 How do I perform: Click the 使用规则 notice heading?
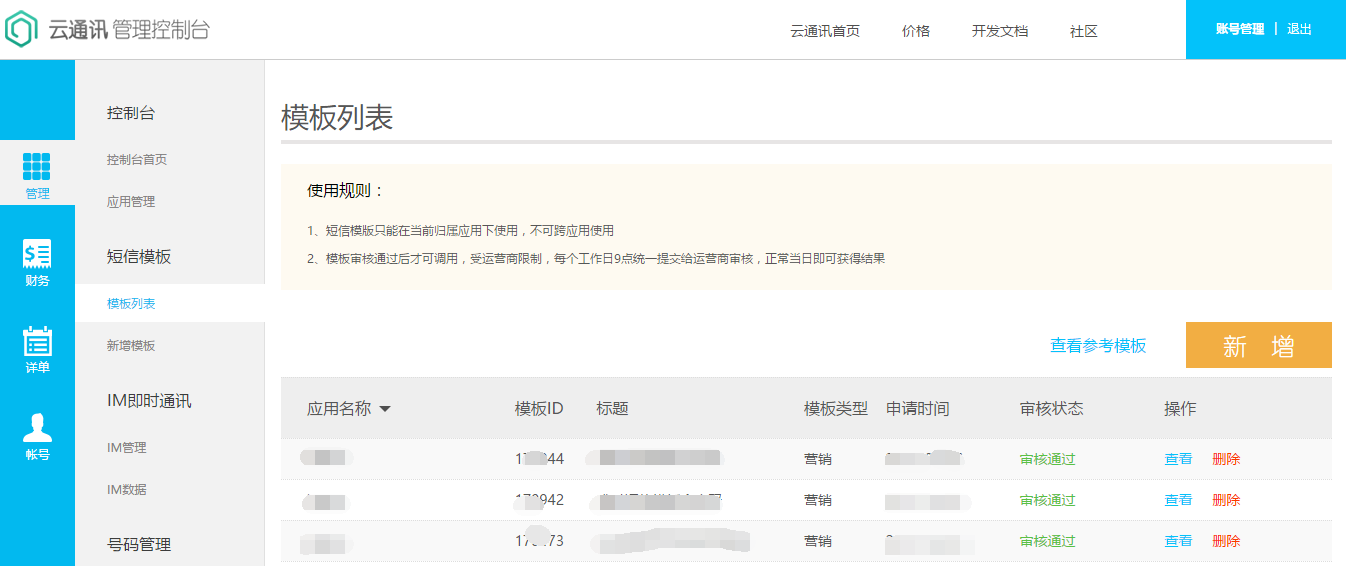346,190
